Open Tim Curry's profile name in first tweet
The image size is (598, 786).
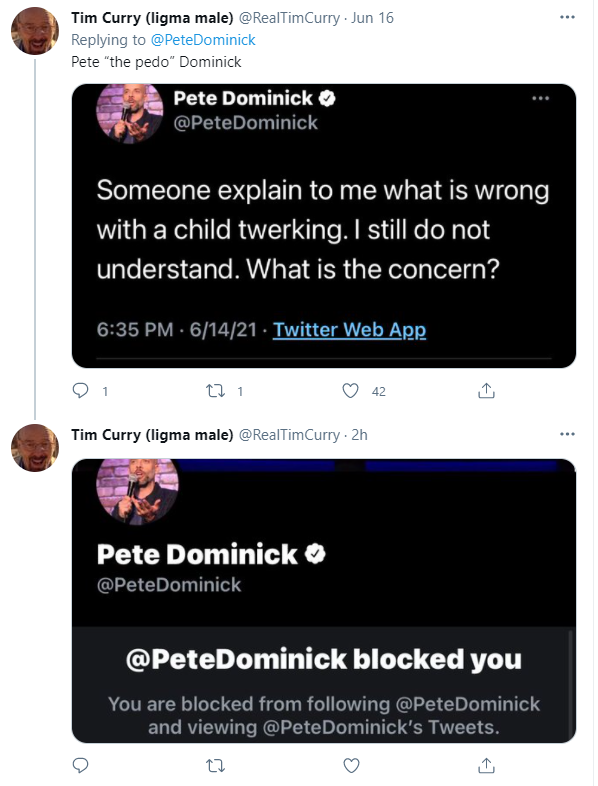point(152,18)
